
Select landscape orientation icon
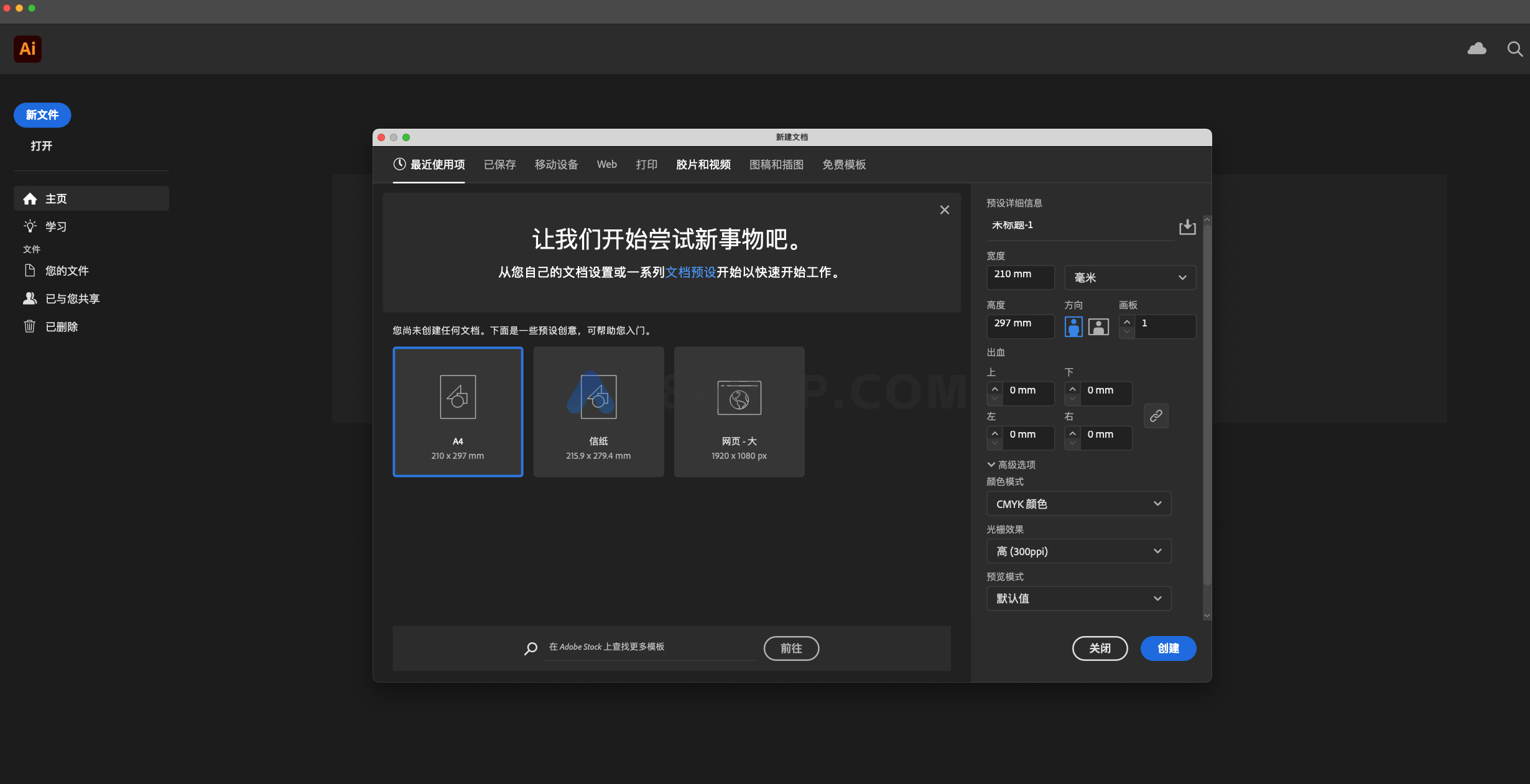point(1099,326)
